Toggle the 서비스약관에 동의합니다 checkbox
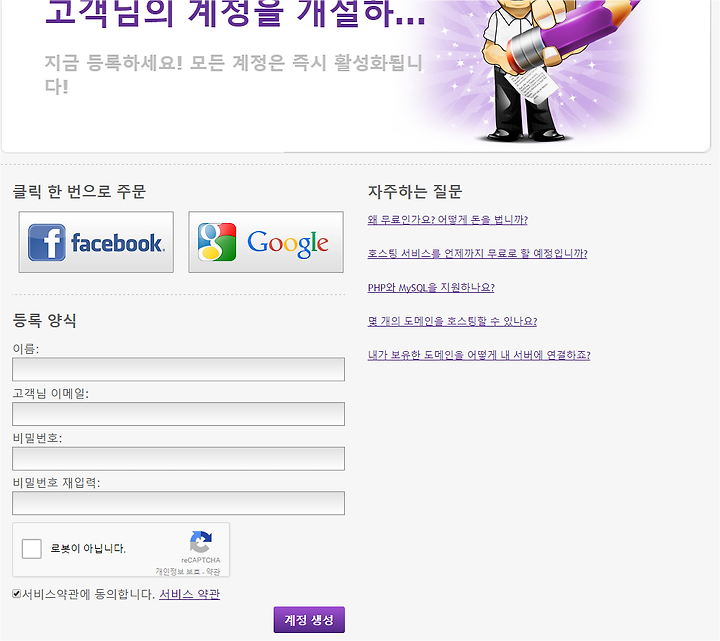 [x=17, y=594]
